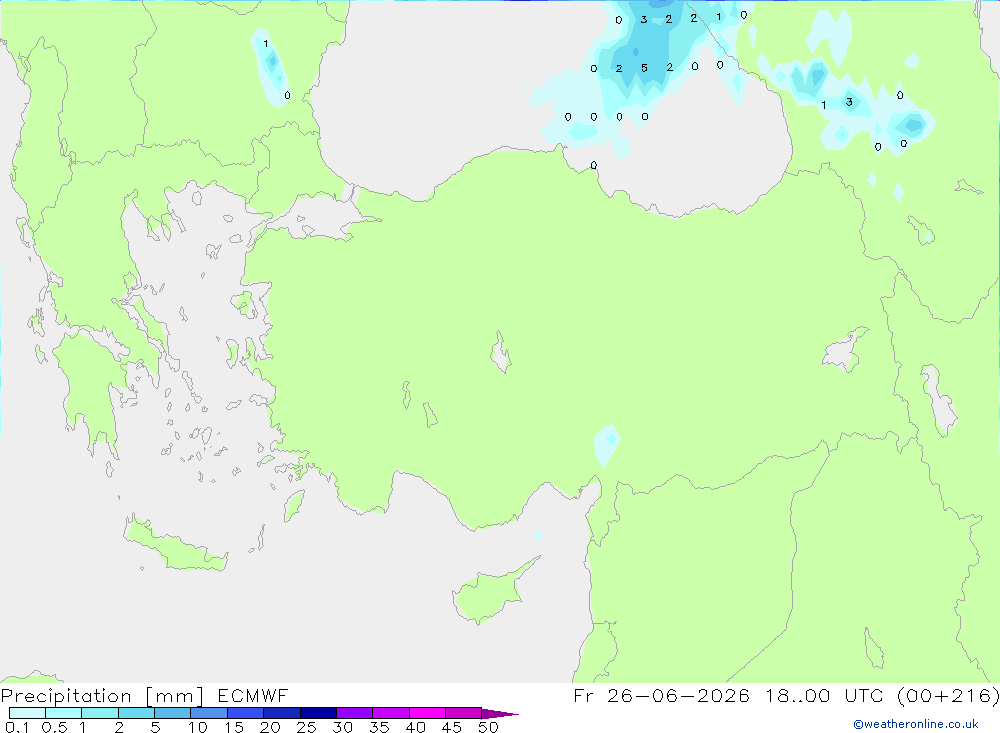Pick the 40–45 mm legend color box
The width and height of the screenshot is (1000, 733).
pyautogui.click(x=427, y=713)
